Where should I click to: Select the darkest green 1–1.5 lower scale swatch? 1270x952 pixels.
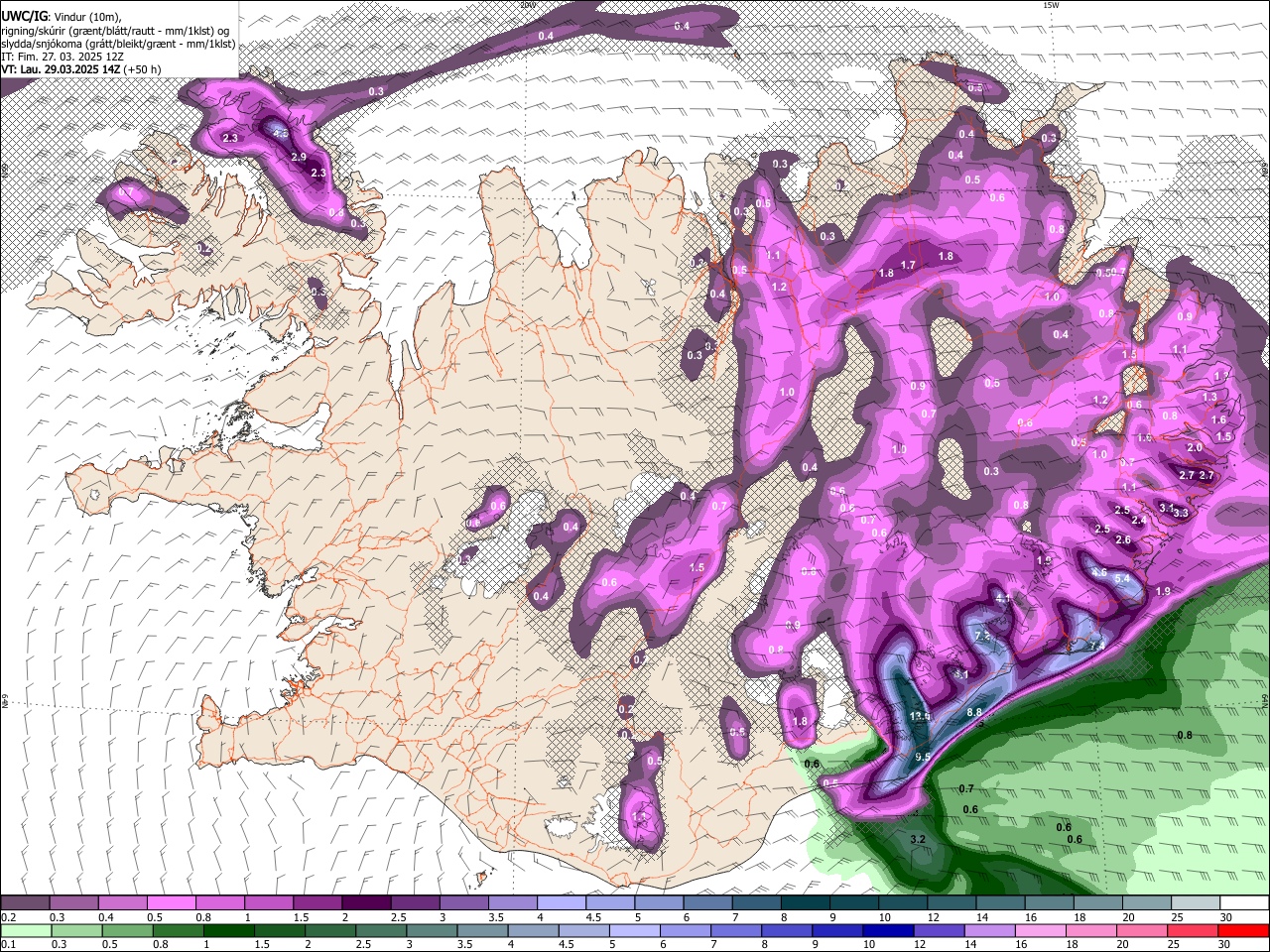click(x=228, y=931)
